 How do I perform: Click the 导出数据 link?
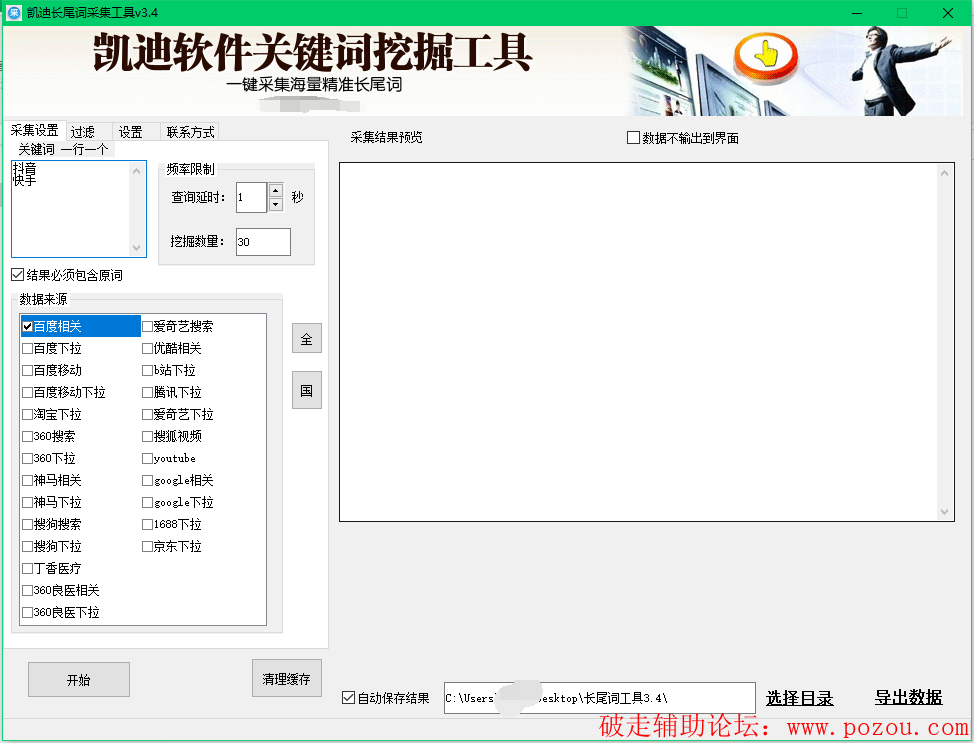(909, 698)
